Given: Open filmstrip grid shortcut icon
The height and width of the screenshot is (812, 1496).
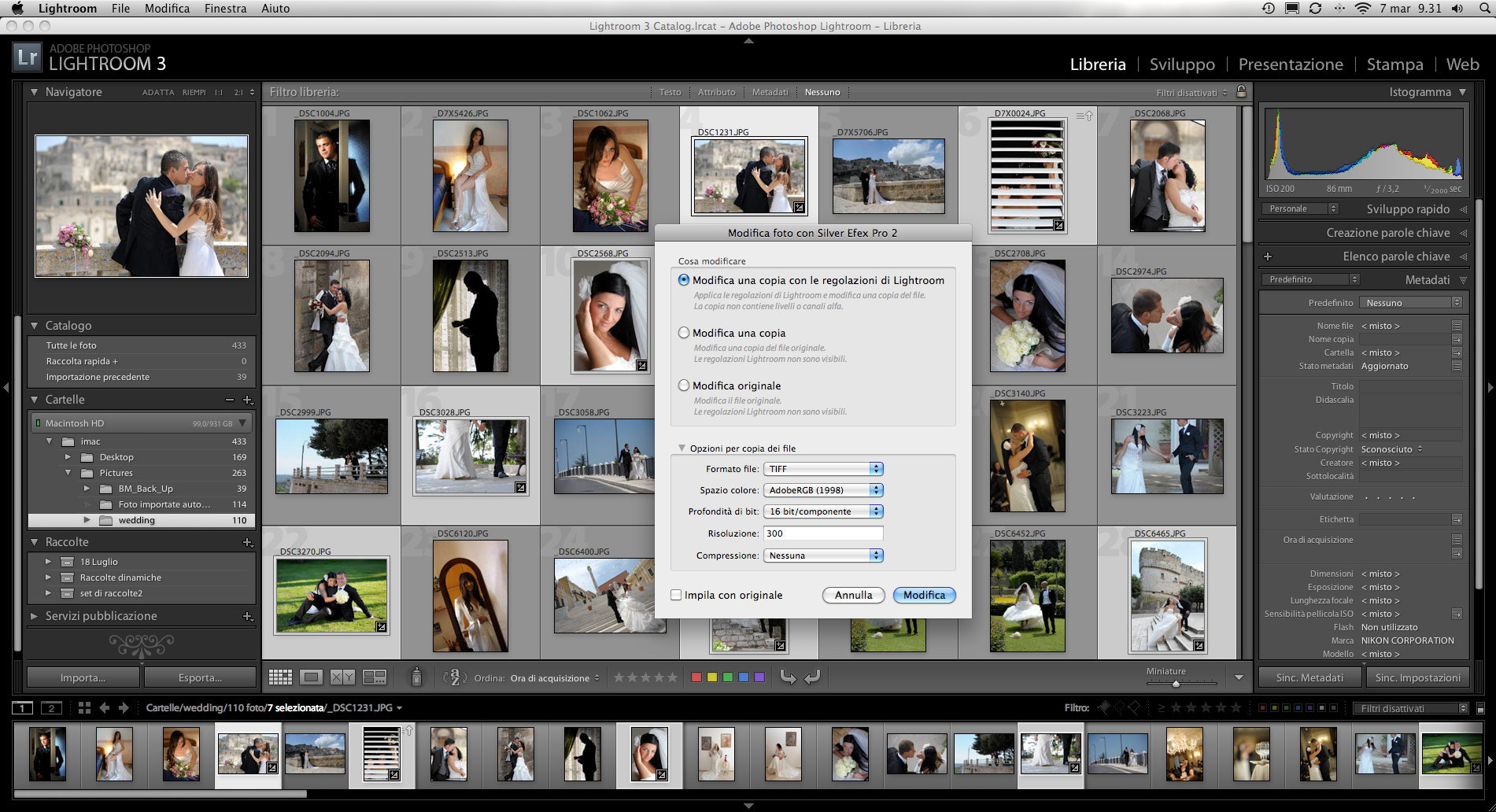Looking at the screenshot, I should [x=84, y=707].
